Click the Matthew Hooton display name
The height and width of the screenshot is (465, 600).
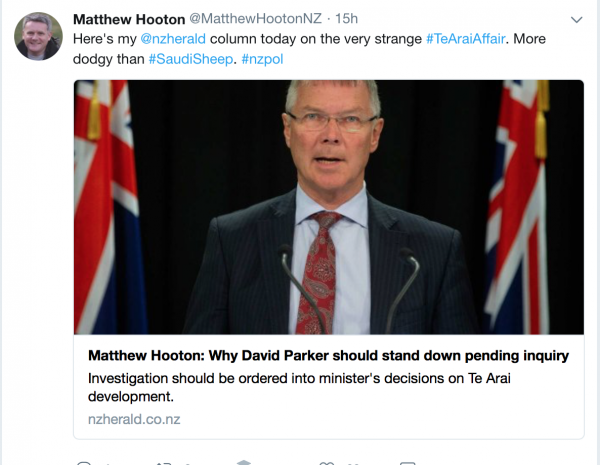(129, 19)
